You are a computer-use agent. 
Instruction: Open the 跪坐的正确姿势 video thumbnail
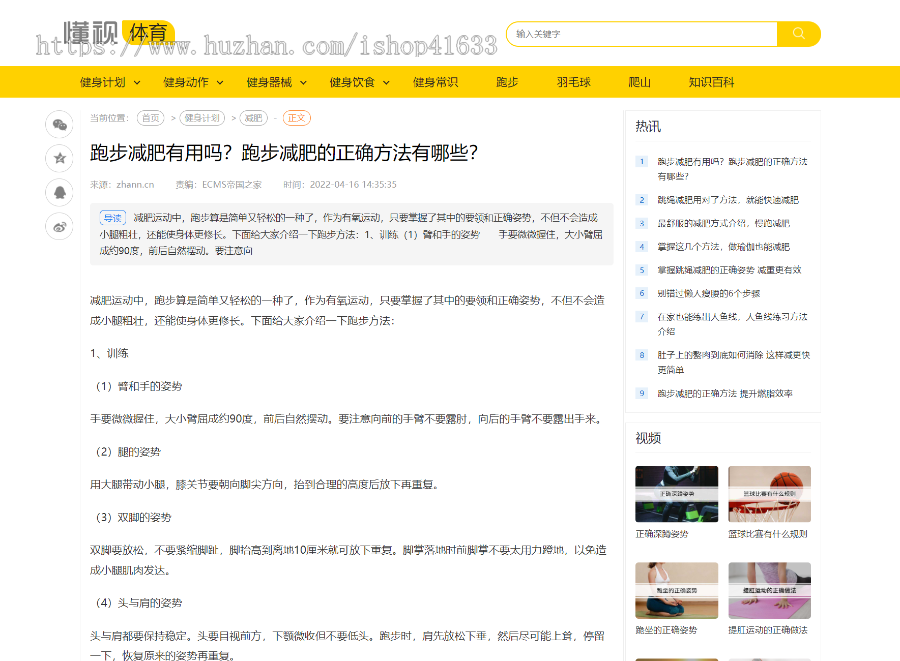coord(677,590)
